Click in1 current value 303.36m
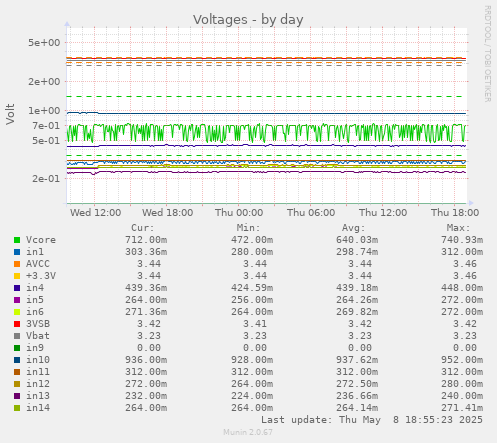The width and height of the screenshot is (497, 443). [x=146, y=252]
